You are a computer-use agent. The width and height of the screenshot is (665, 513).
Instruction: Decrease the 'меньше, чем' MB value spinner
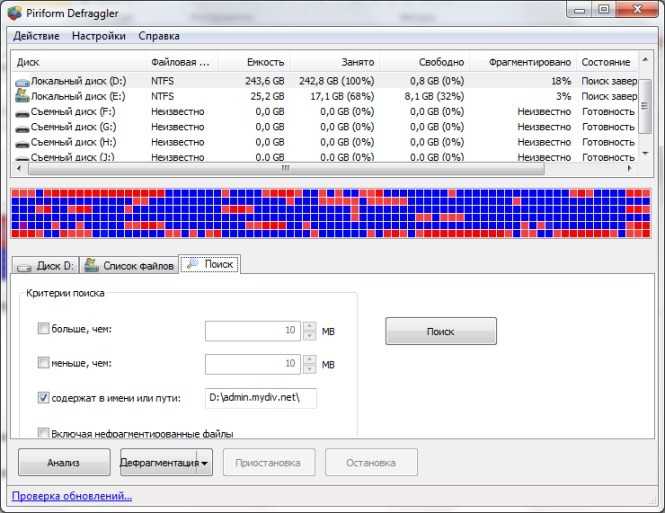click(x=310, y=369)
